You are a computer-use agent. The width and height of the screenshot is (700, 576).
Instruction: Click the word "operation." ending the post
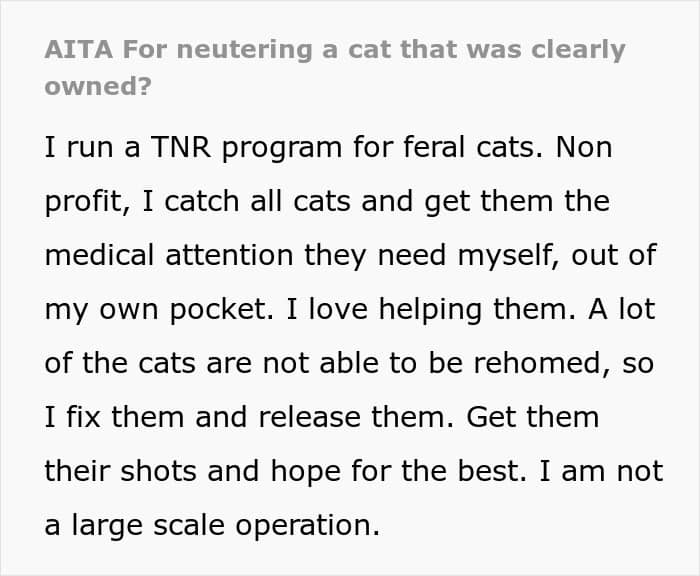(x=308, y=527)
